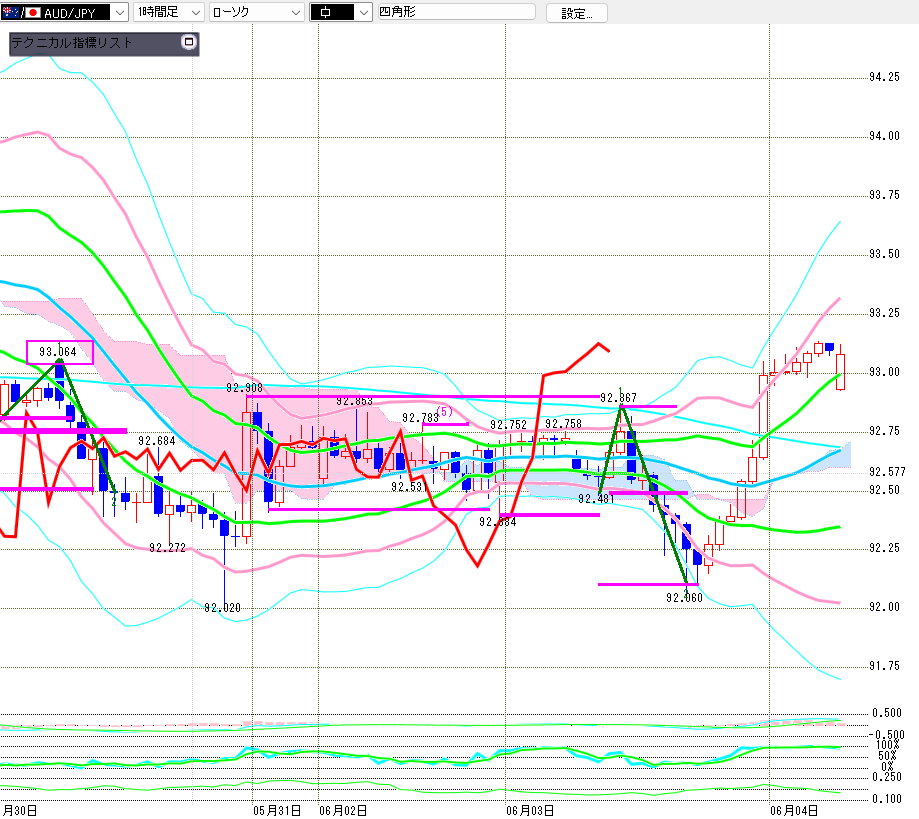Click the 92.684 price label

click(156, 441)
